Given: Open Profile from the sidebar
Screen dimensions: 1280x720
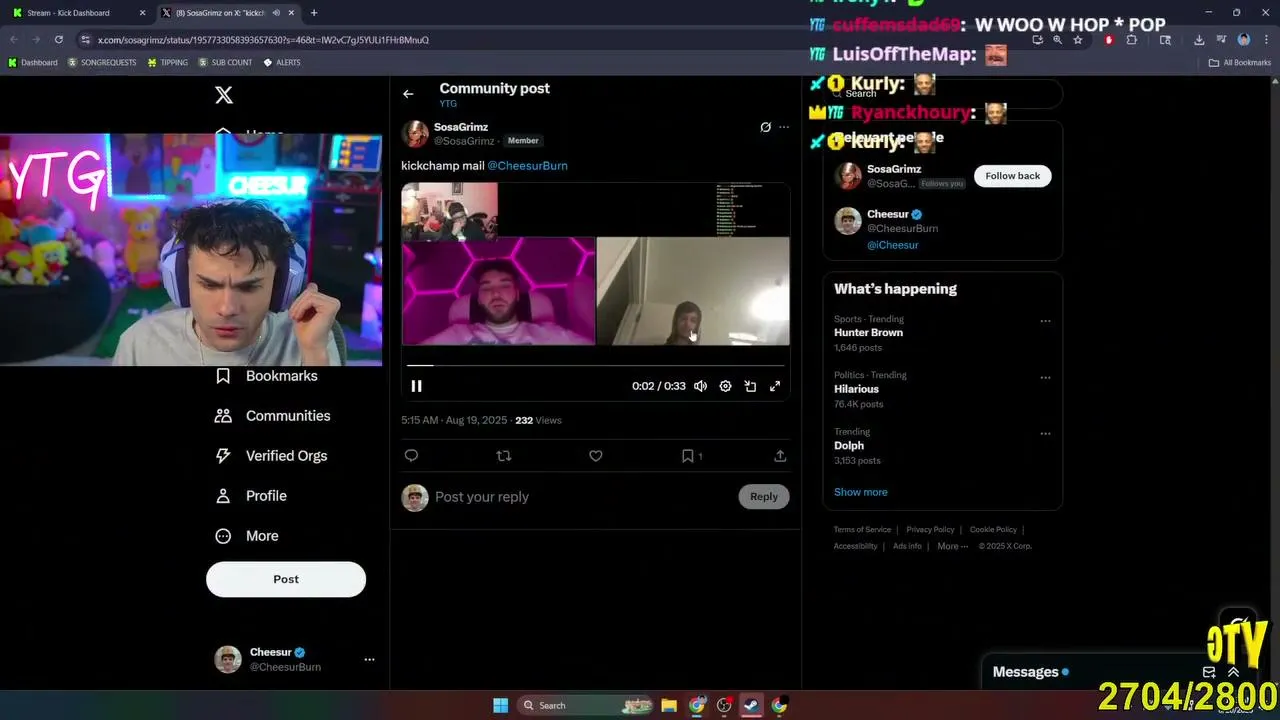Looking at the screenshot, I should click(252, 496).
